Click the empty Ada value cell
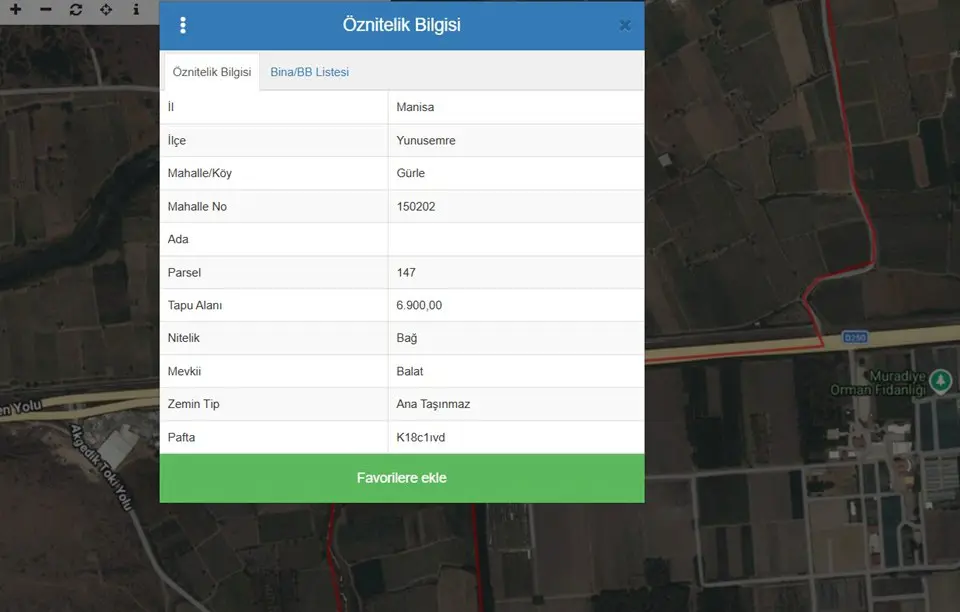The width and height of the screenshot is (960, 612). [x=516, y=239]
